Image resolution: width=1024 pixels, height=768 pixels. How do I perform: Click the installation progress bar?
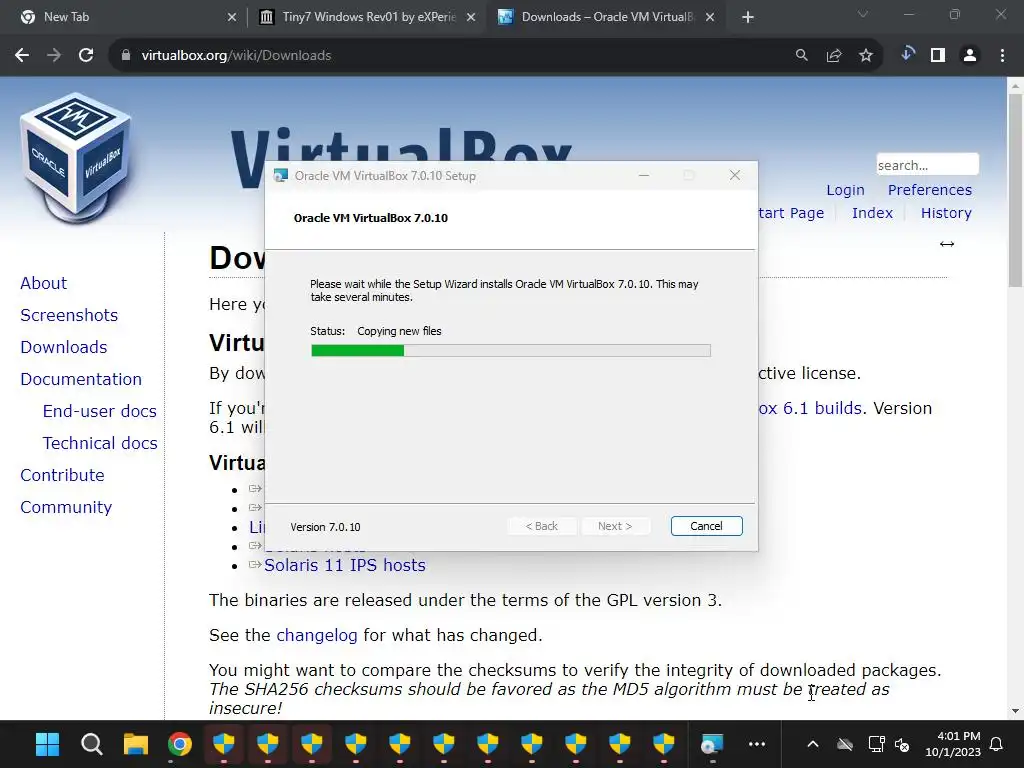click(511, 351)
